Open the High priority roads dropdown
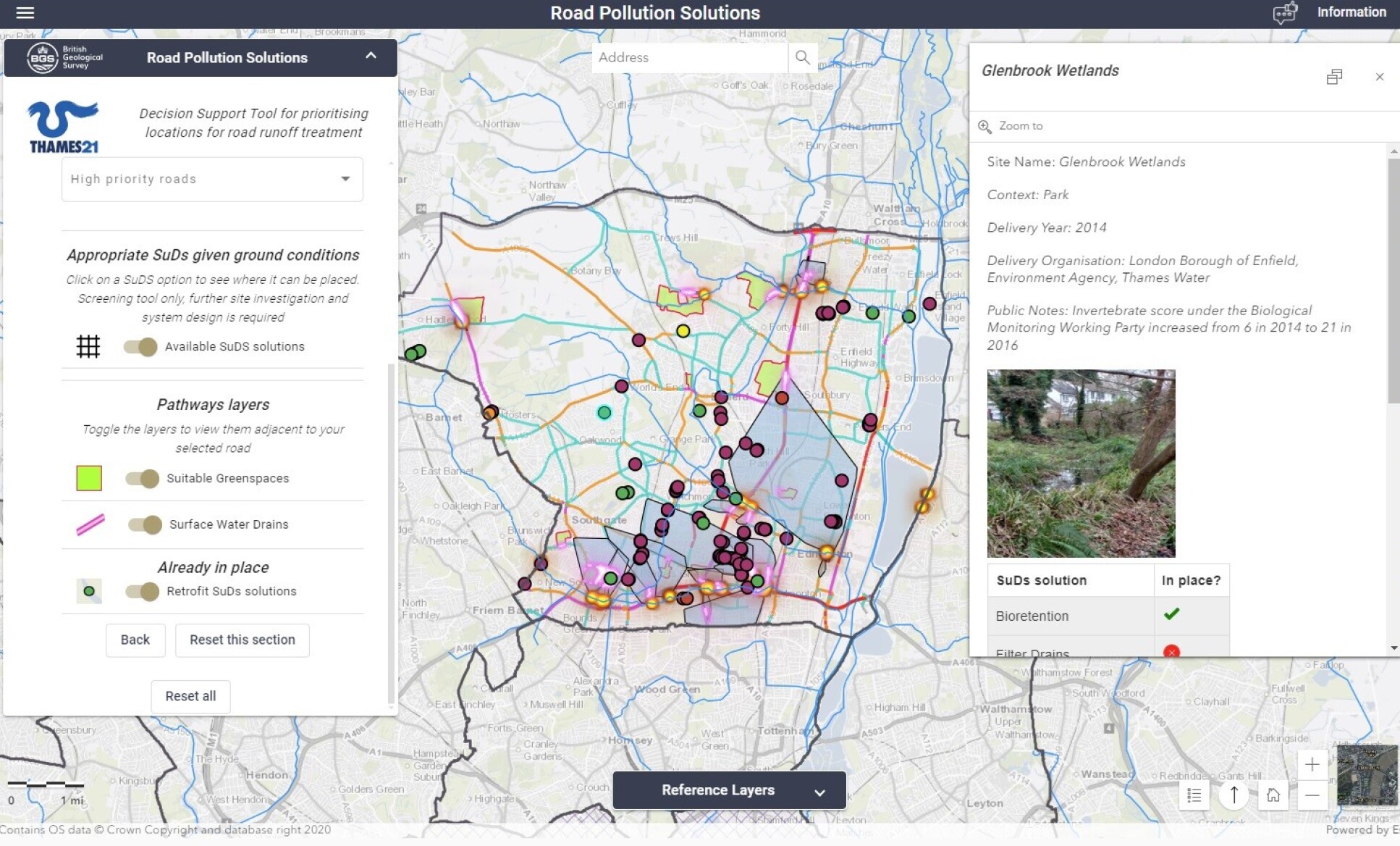The width and height of the screenshot is (1400, 846). [212, 179]
